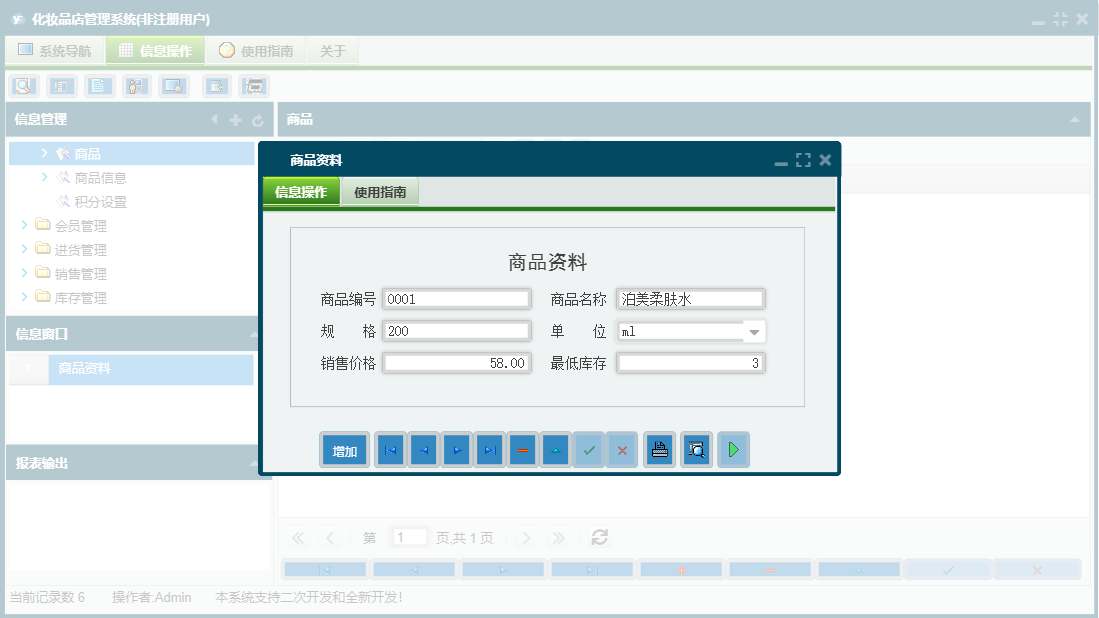The width and height of the screenshot is (1099, 618).
Task: Jump to the last record in 商品资料 dialog
Action: (x=489, y=449)
